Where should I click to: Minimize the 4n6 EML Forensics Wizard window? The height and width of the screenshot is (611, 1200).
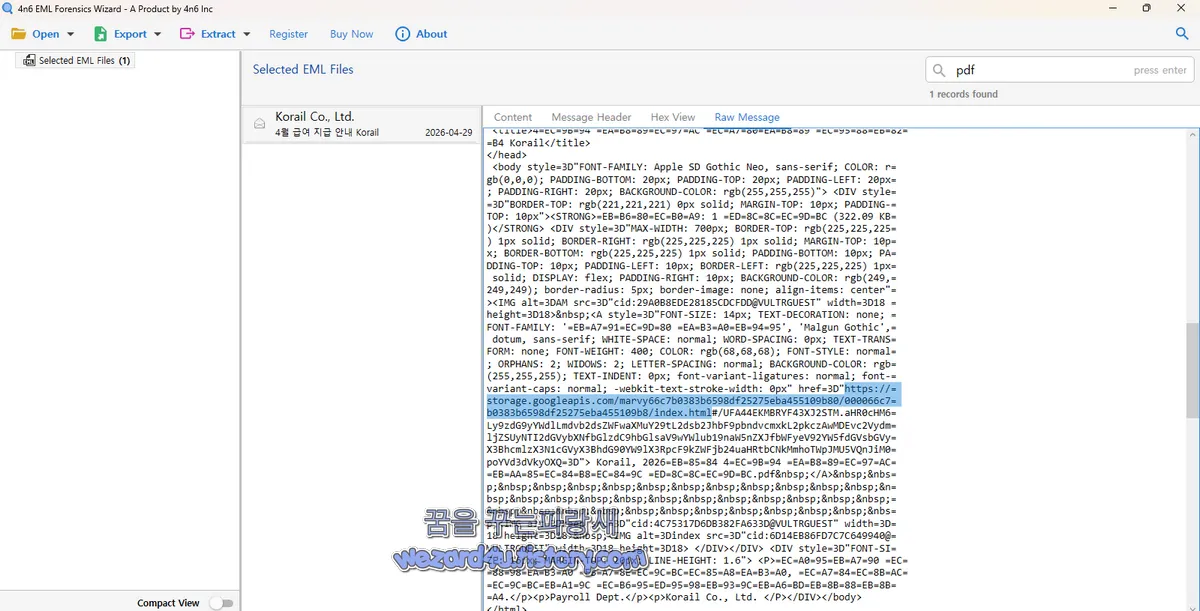coord(1112,7)
